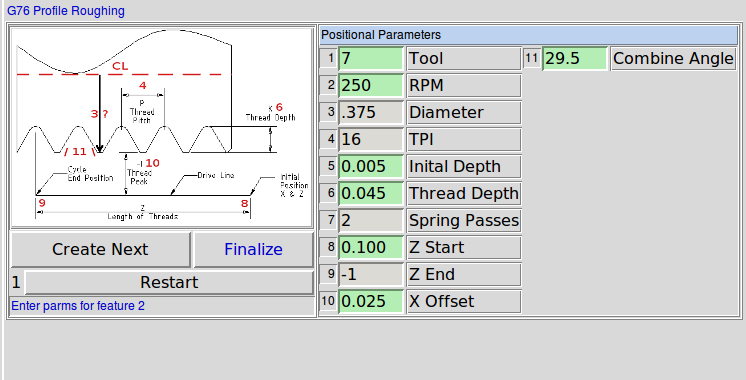Image resolution: width=746 pixels, height=380 pixels.
Task: Select the RPM value field
Action: (371, 86)
